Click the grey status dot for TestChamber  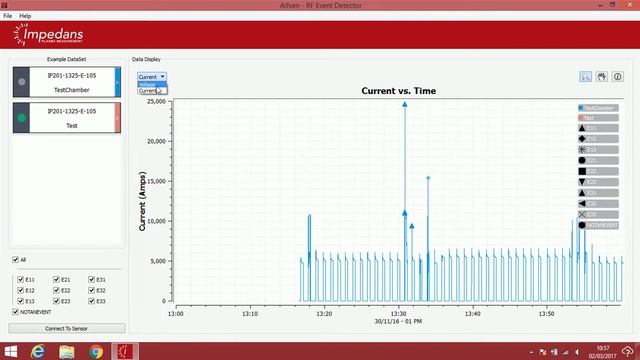pos(22,82)
